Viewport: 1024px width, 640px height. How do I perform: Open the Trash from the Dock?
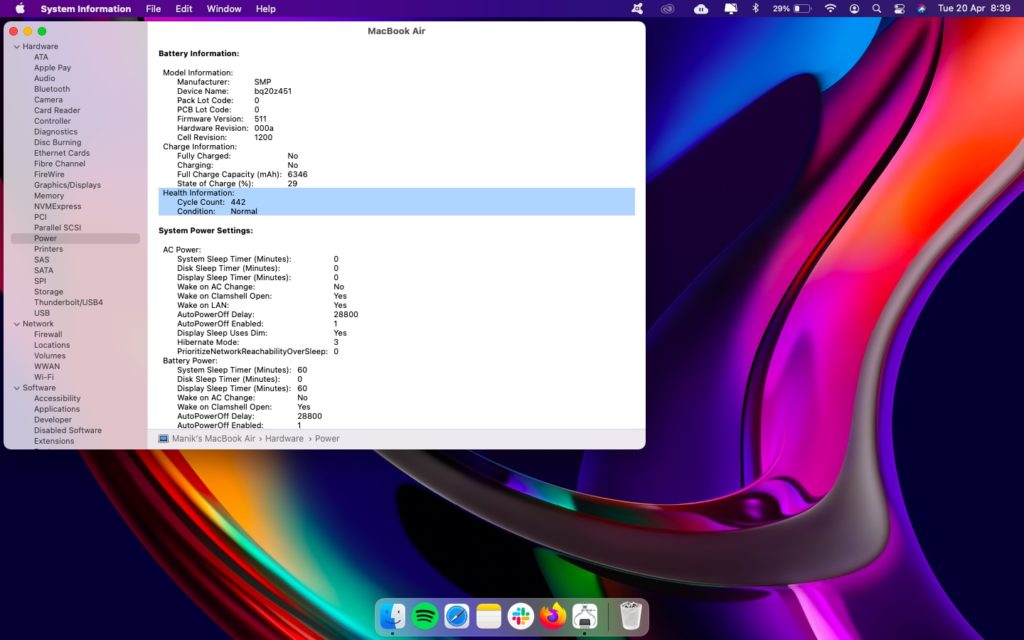point(628,617)
